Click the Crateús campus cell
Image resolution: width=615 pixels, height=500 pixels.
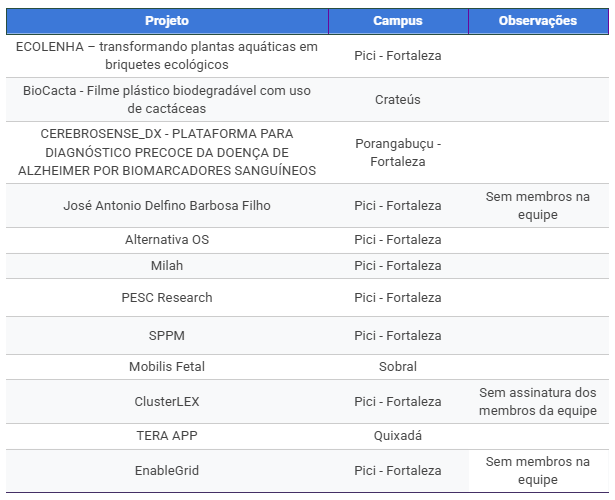click(397, 100)
